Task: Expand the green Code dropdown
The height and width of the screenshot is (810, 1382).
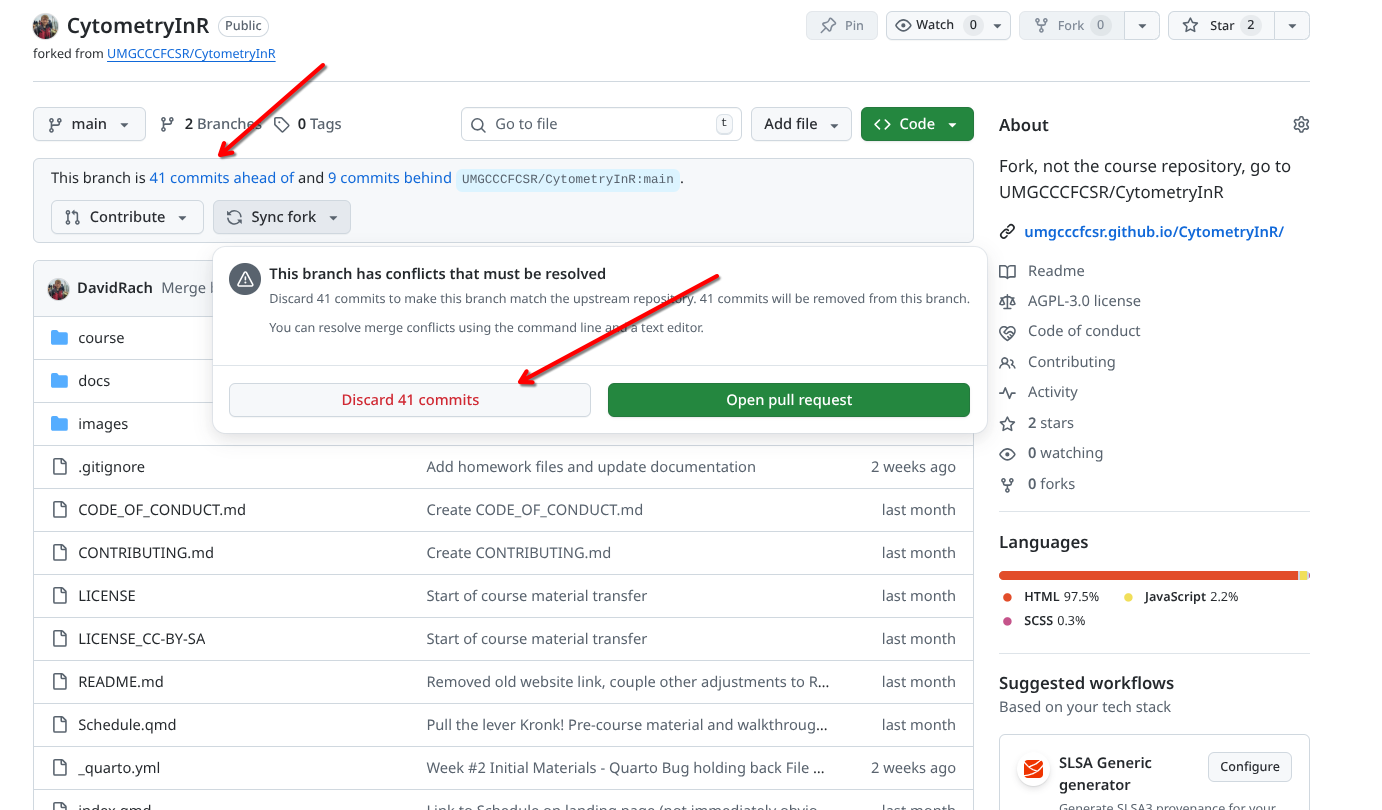Action: coord(916,124)
